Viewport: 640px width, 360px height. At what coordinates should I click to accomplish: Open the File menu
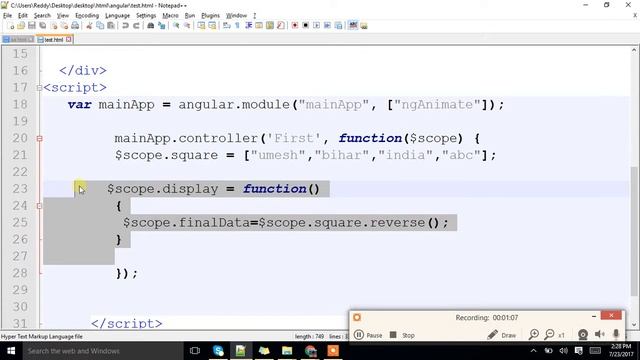[x=7, y=16]
